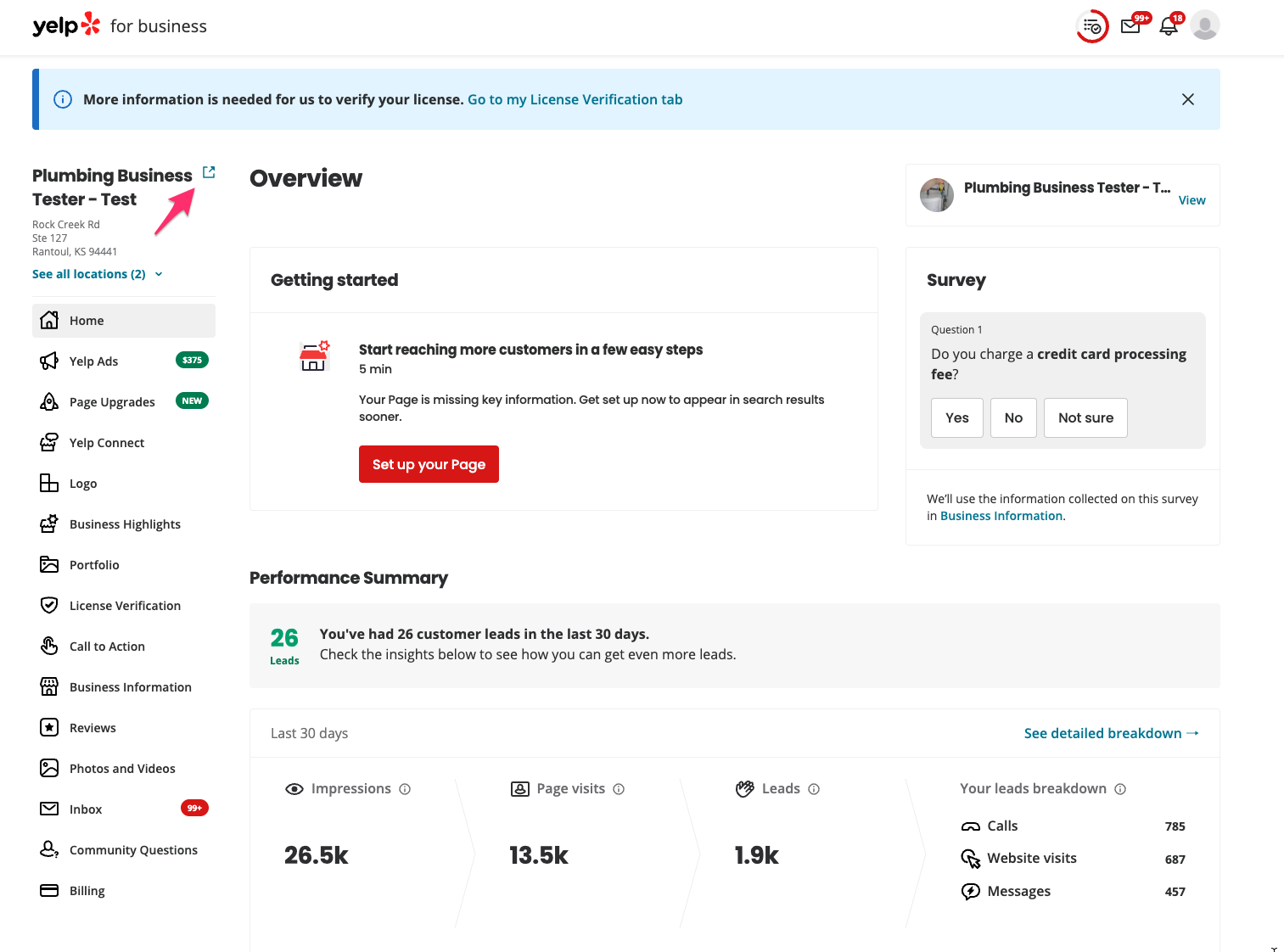Click the business photo thumbnail
The width and height of the screenshot is (1284, 952).
tap(937, 195)
